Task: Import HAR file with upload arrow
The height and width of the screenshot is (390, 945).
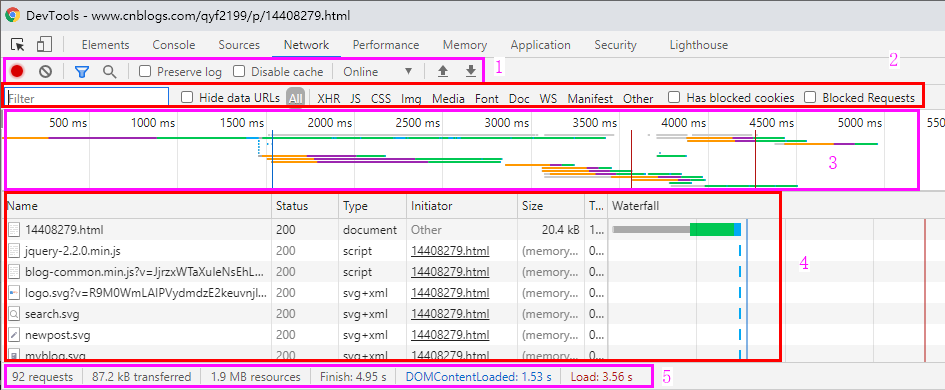Action: pos(443,72)
